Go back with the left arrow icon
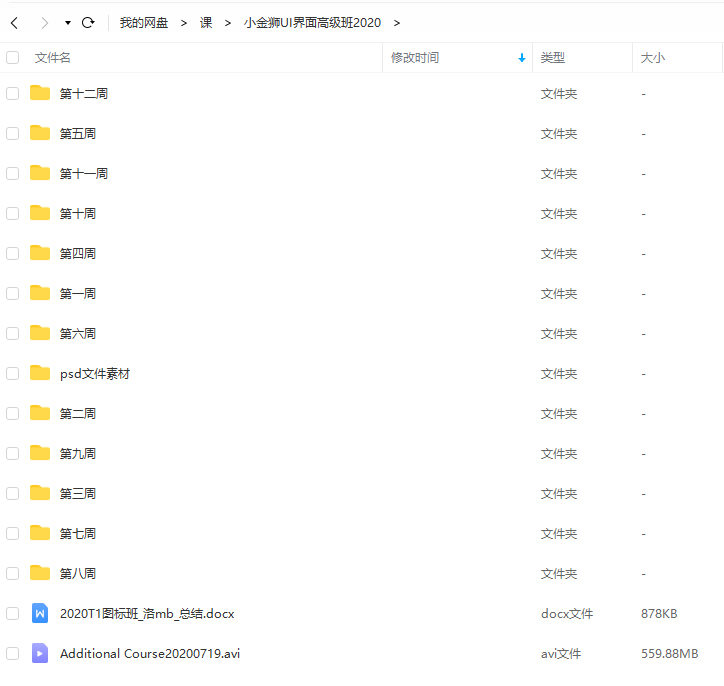Viewport: 724px width, 686px height. point(15,23)
